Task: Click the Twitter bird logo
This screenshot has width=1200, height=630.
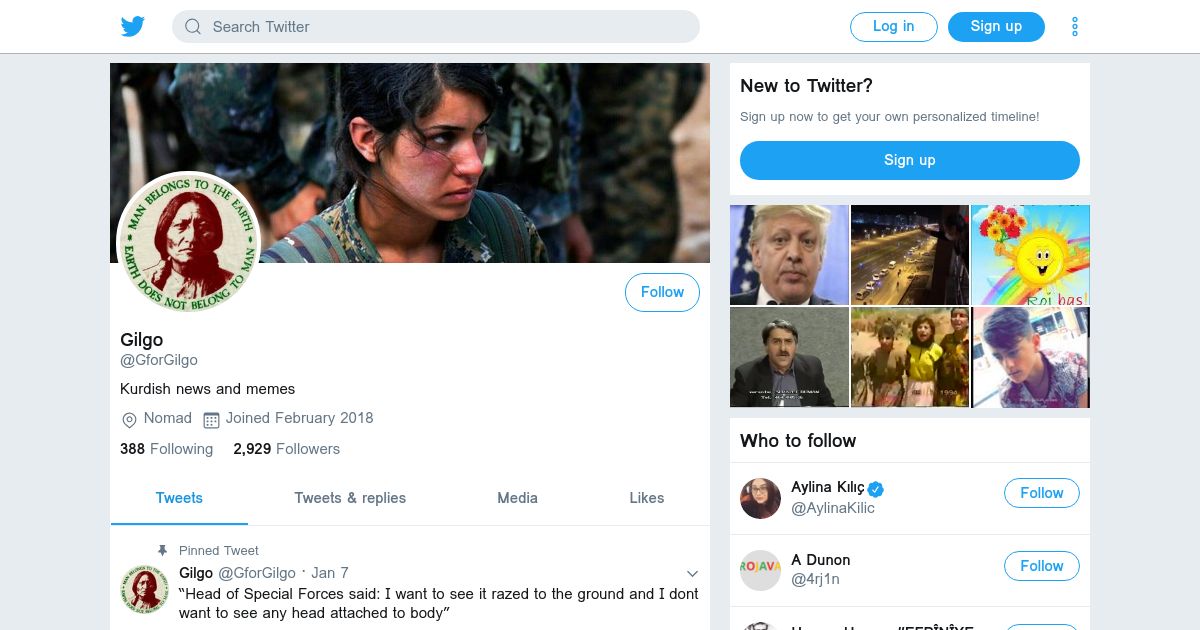Action: point(133,26)
